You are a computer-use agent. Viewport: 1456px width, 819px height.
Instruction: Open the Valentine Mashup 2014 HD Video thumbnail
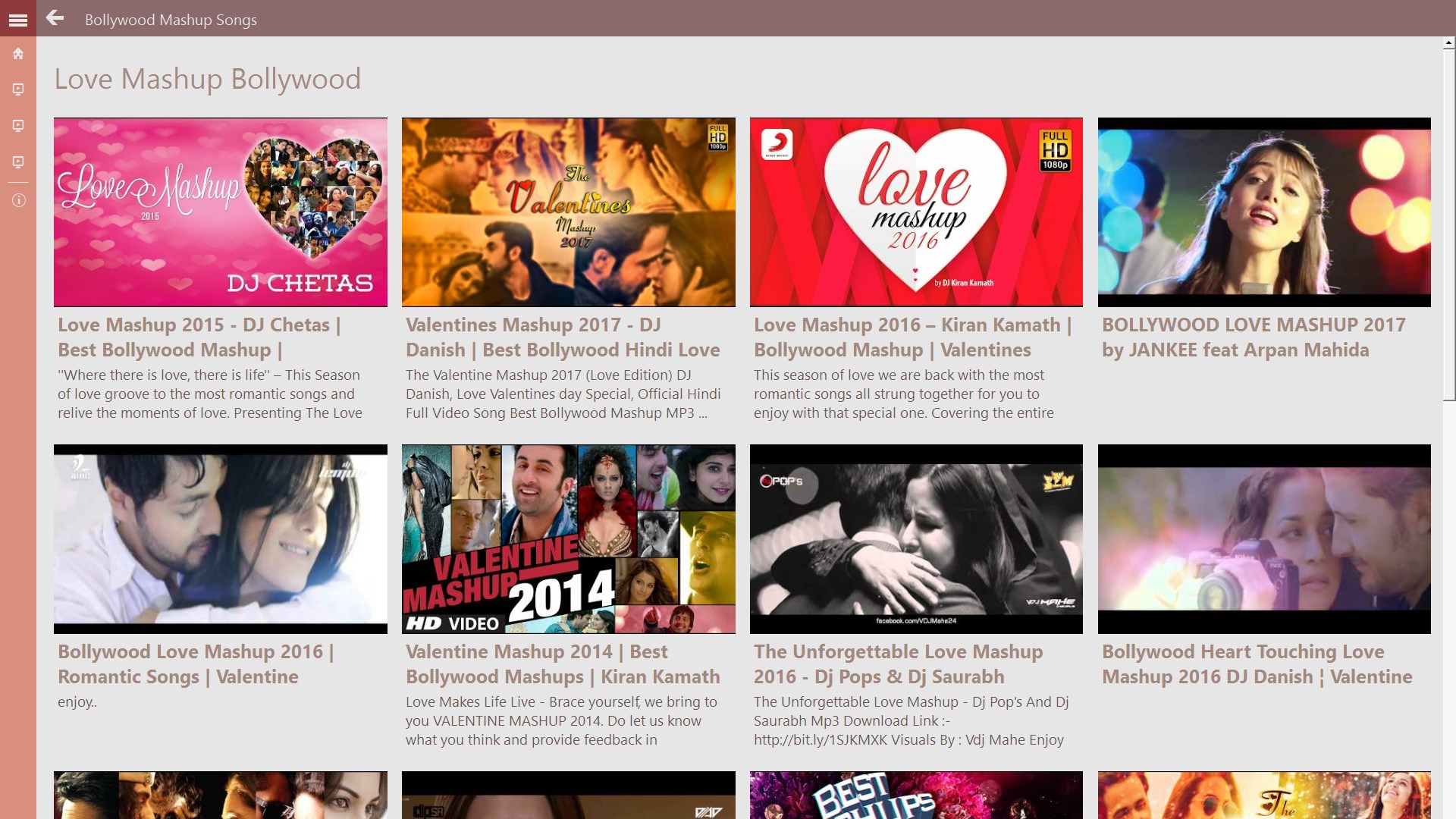click(x=569, y=539)
